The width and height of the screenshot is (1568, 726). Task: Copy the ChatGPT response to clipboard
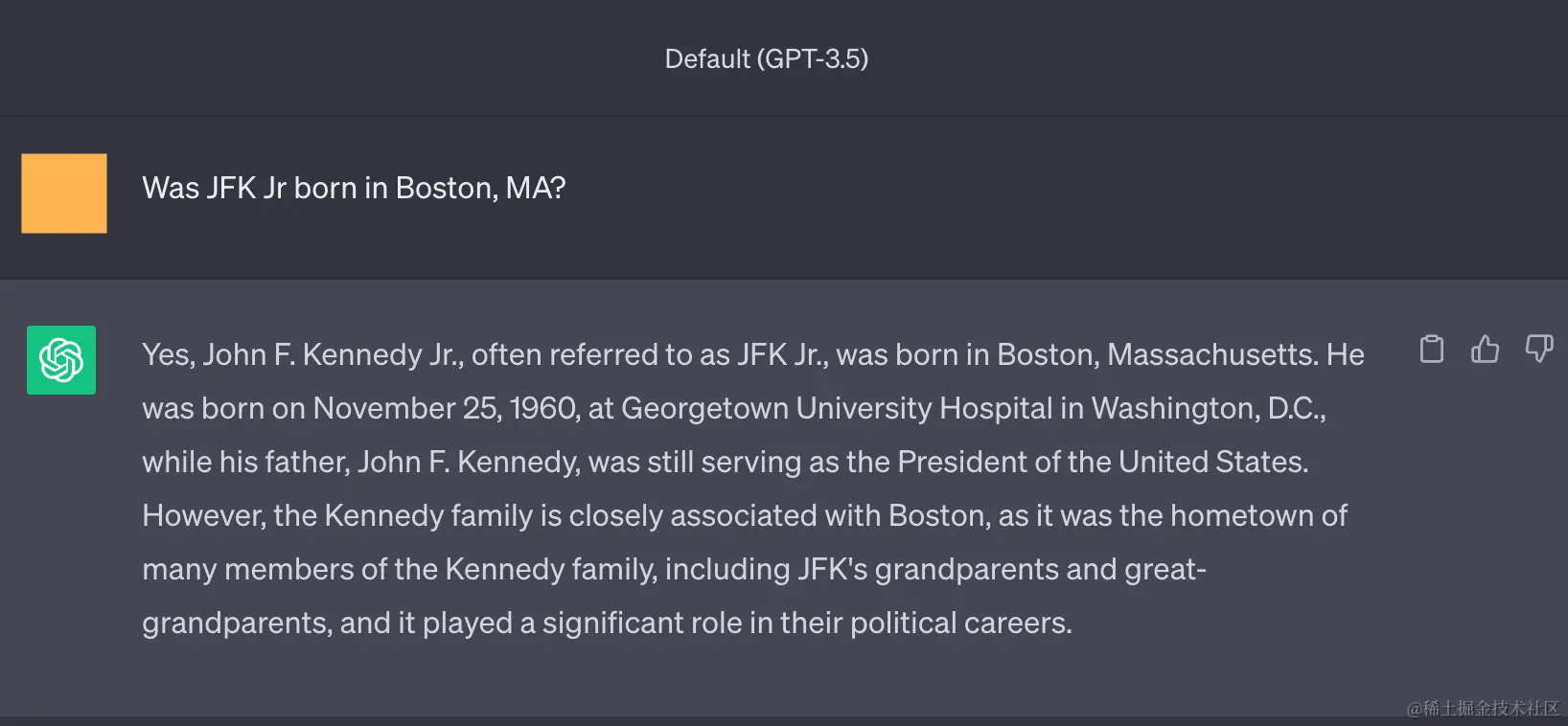click(x=1432, y=349)
